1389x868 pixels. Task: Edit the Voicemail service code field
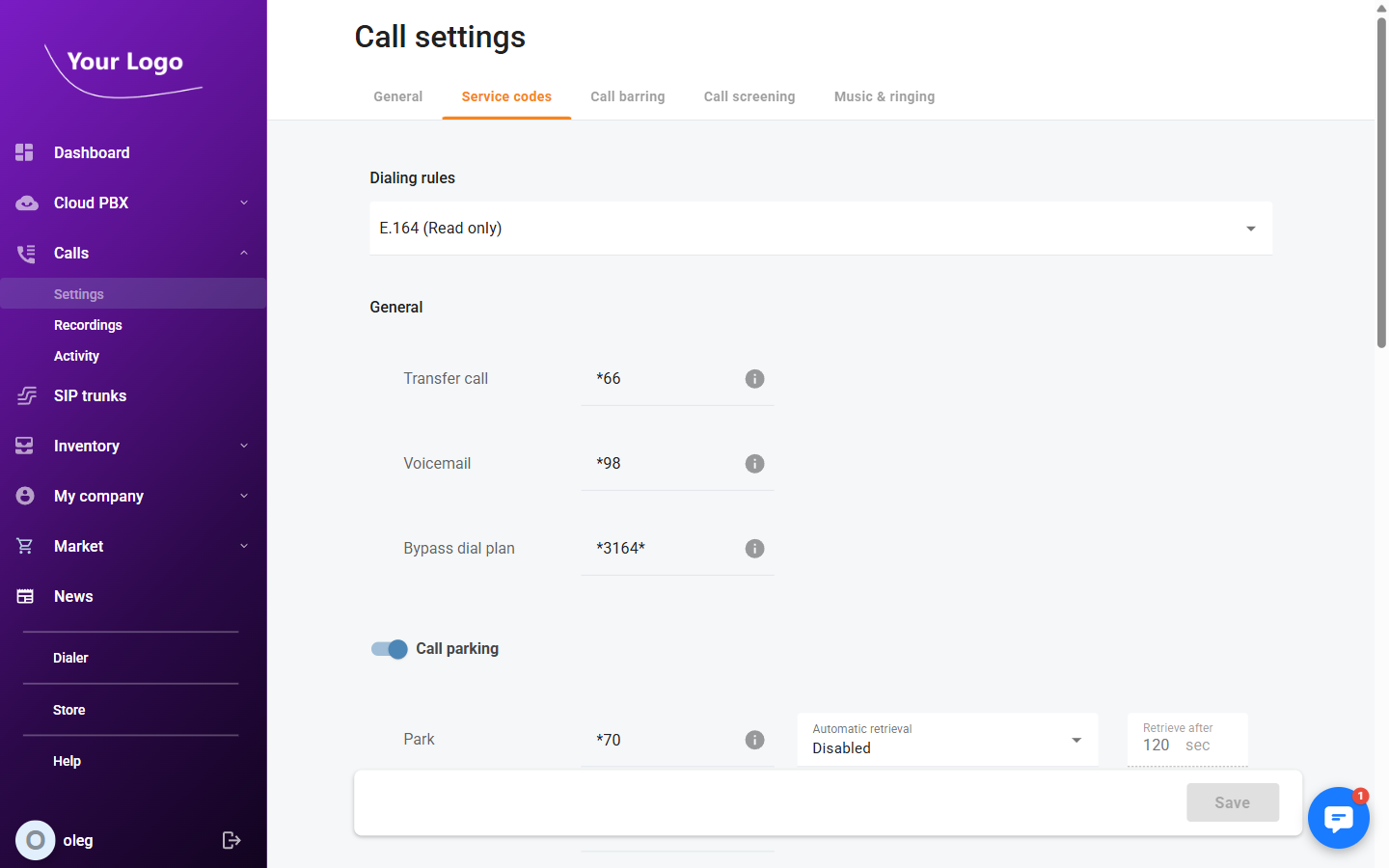[666, 463]
